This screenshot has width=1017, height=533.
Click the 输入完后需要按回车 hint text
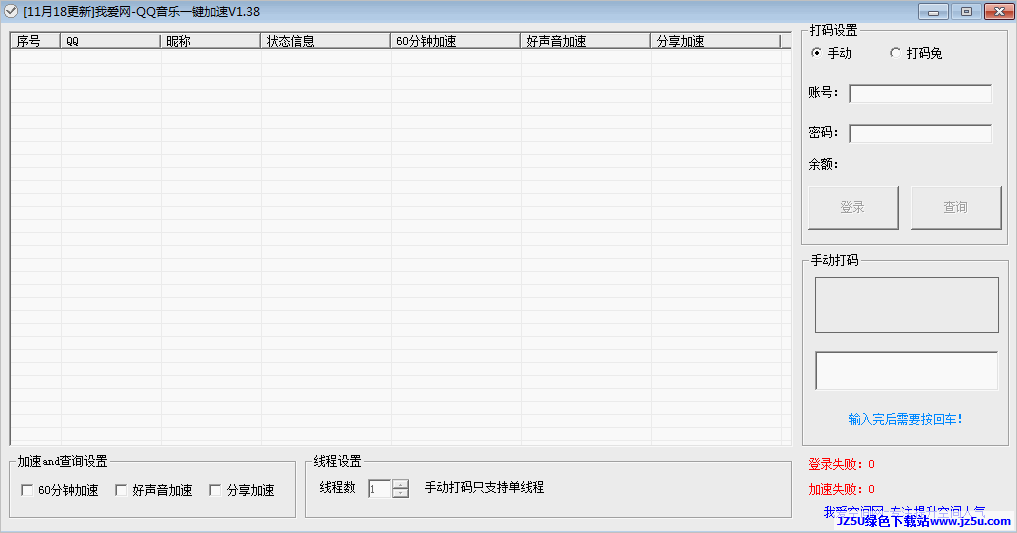click(x=905, y=420)
